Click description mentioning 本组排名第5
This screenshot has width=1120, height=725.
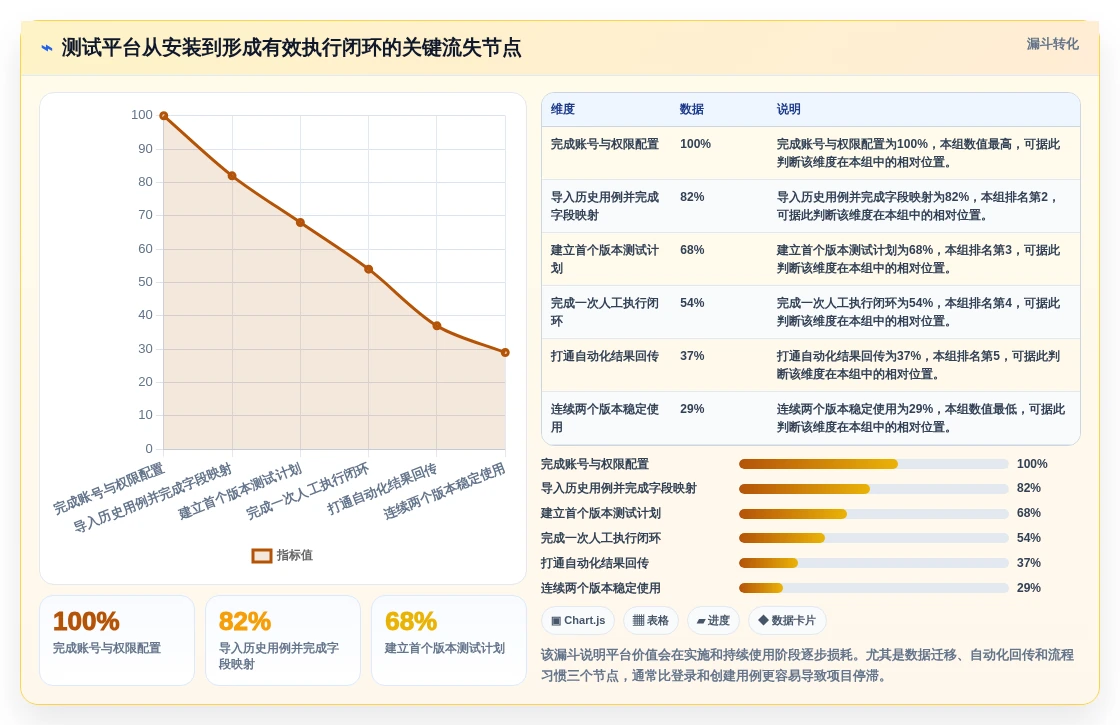click(919, 365)
